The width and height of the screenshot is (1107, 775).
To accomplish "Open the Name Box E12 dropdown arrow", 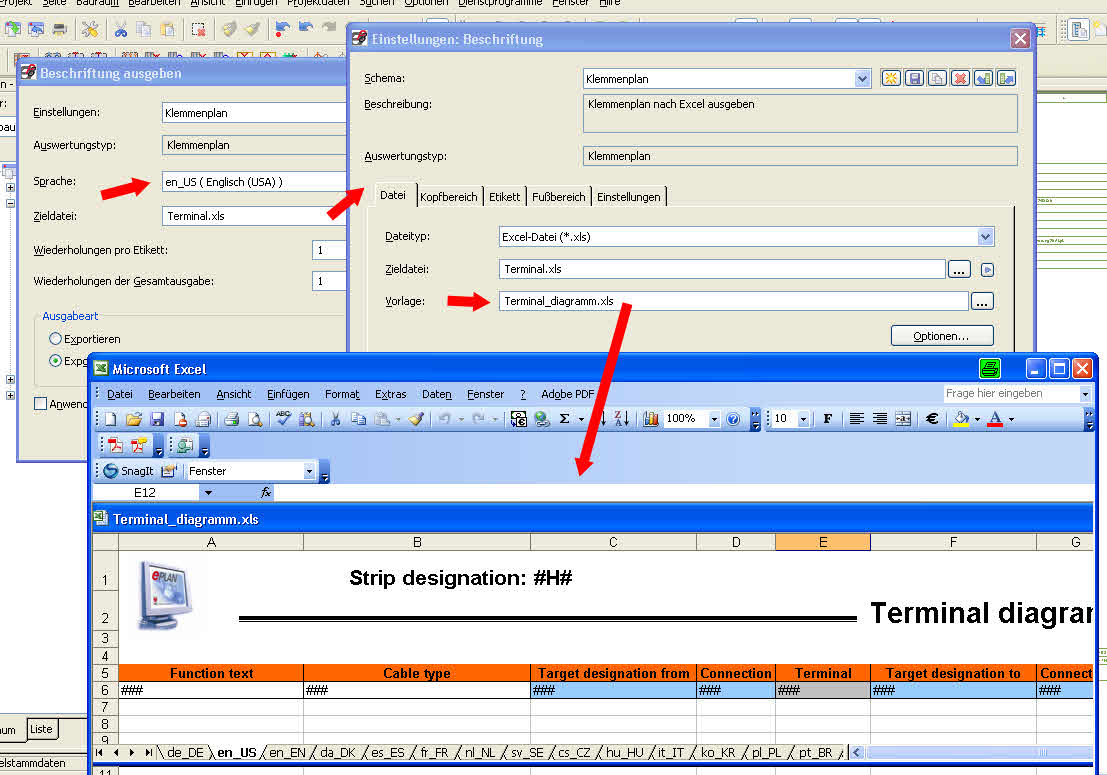I will point(208,493).
